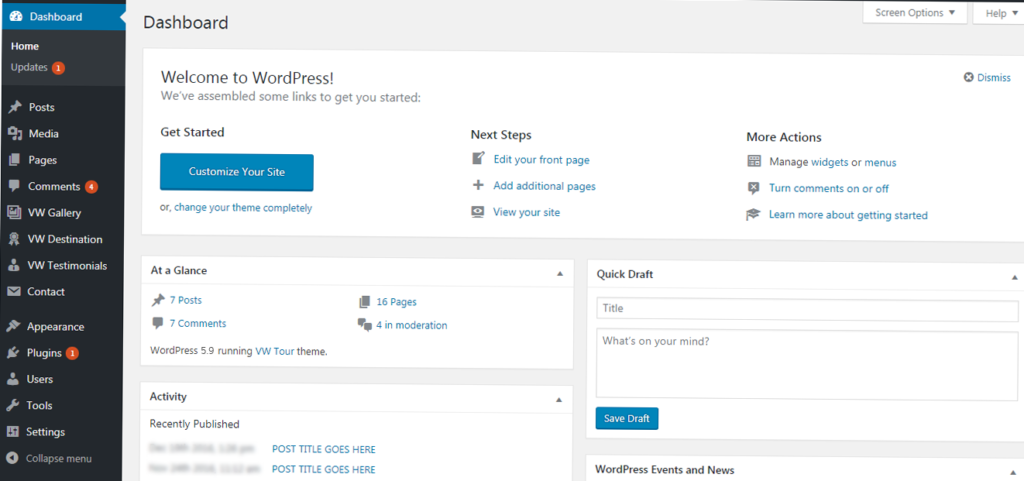Click the Dismiss link text

(x=994, y=78)
